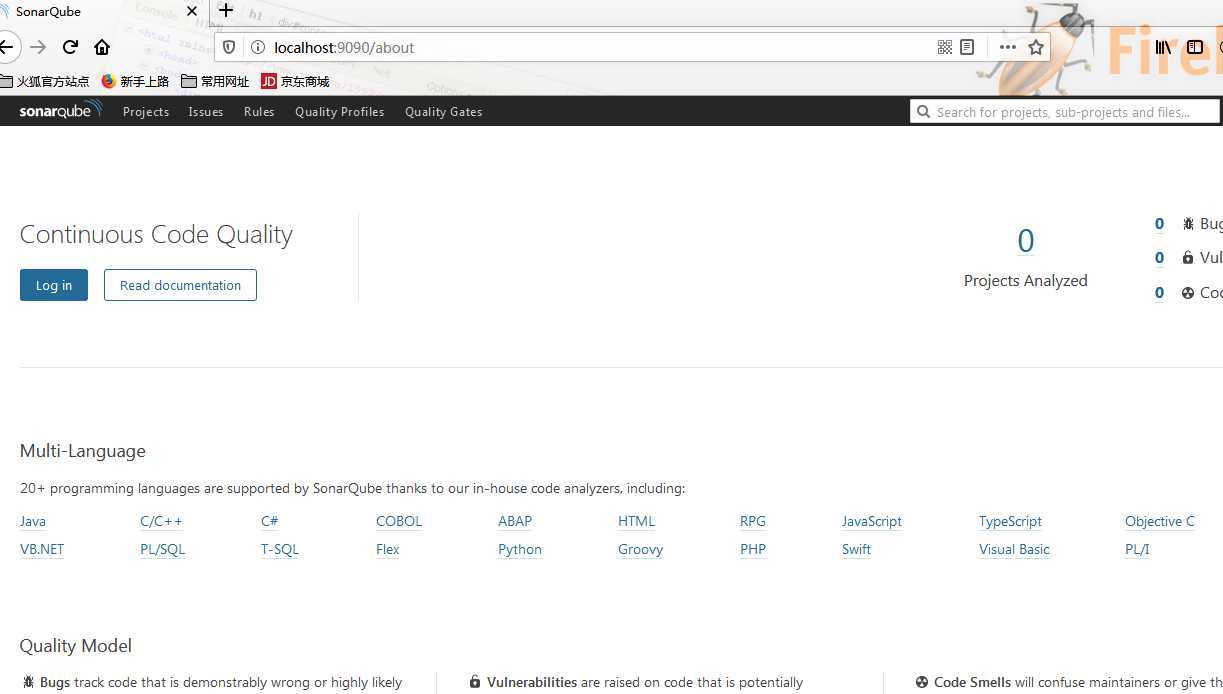Open the Swift language link
This screenshot has height=694, width=1223.
[x=856, y=549]
